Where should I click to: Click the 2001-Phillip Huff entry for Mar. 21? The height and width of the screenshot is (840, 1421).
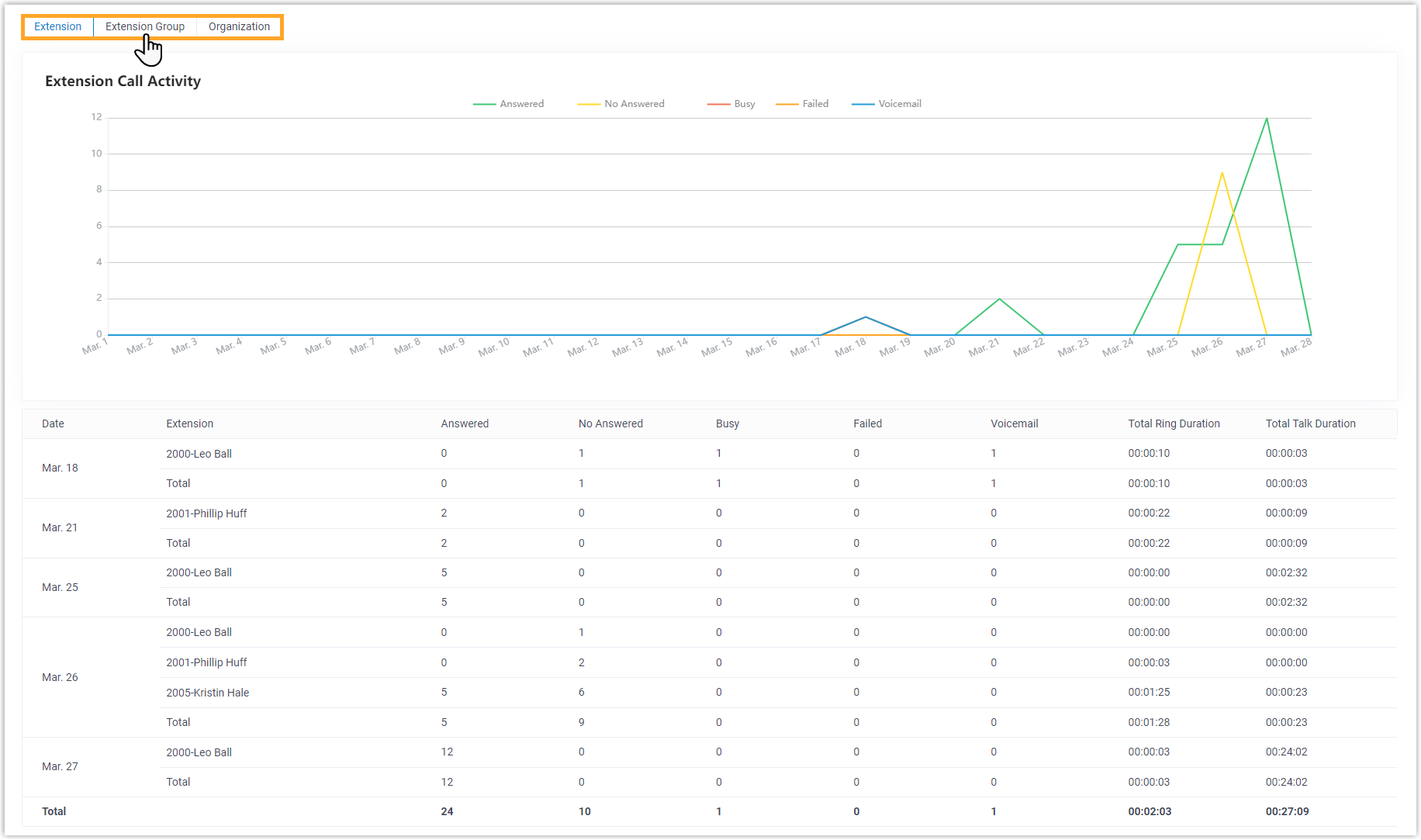pos(206,513)
